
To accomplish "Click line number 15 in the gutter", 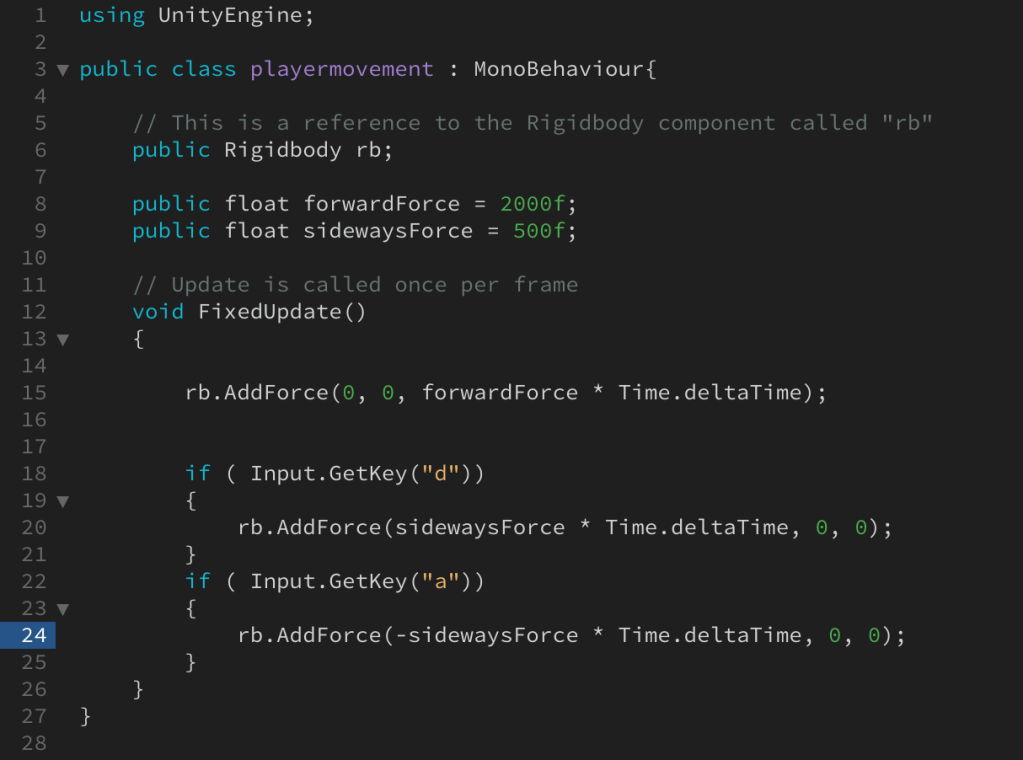I will (33, 393).
